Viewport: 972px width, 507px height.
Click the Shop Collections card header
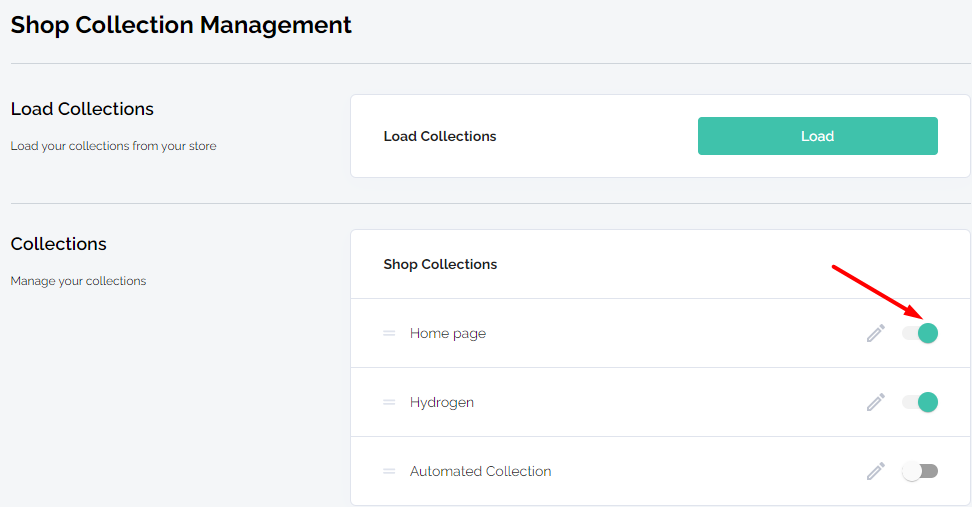tap(440, 264)
